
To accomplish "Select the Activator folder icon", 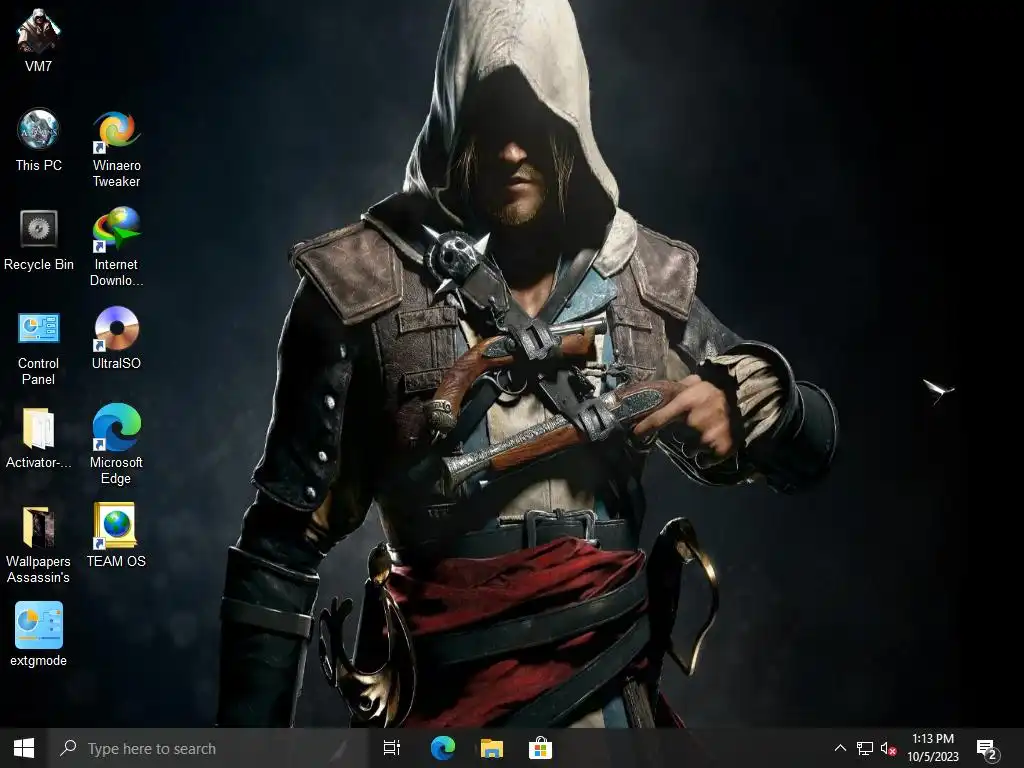I will 39,438.
